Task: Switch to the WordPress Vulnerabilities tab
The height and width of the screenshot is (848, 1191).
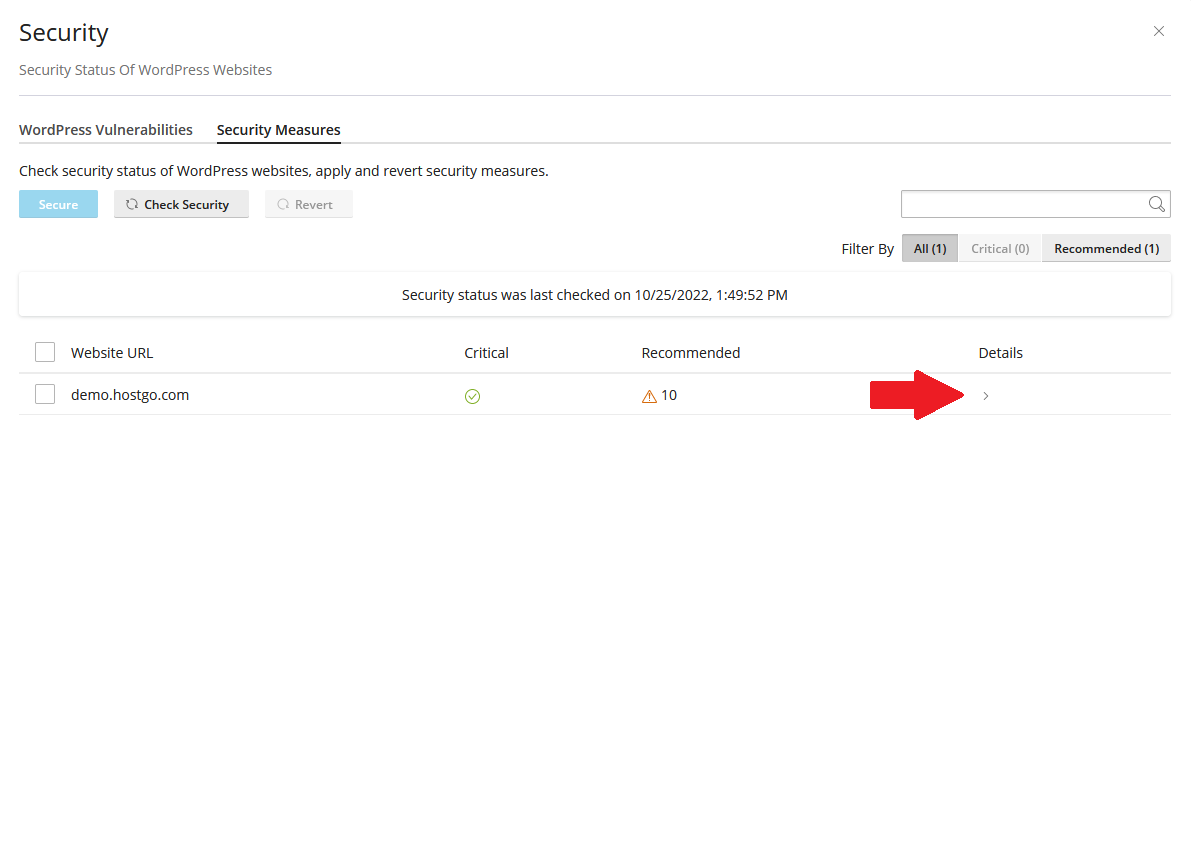Action: 106,130
